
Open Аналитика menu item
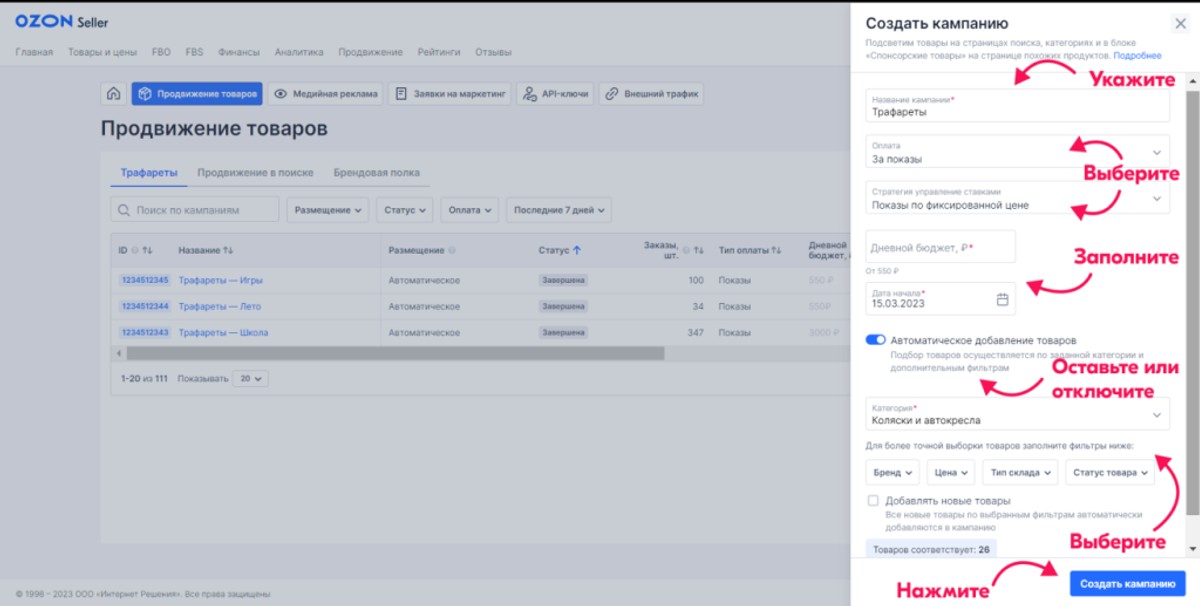click(299, 52)
